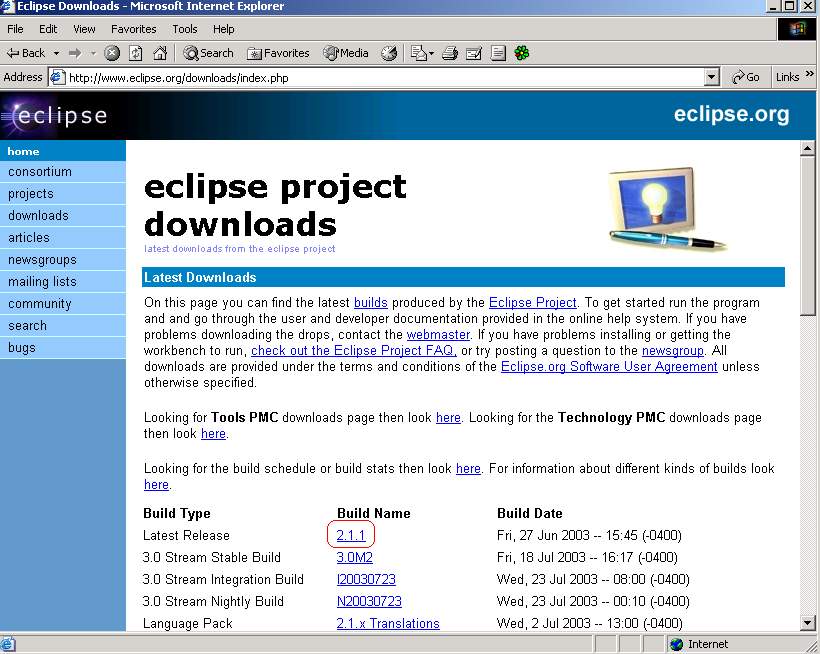820x654 pixels.
Task: Open the Favorites menu
Action: click(133, 29)
